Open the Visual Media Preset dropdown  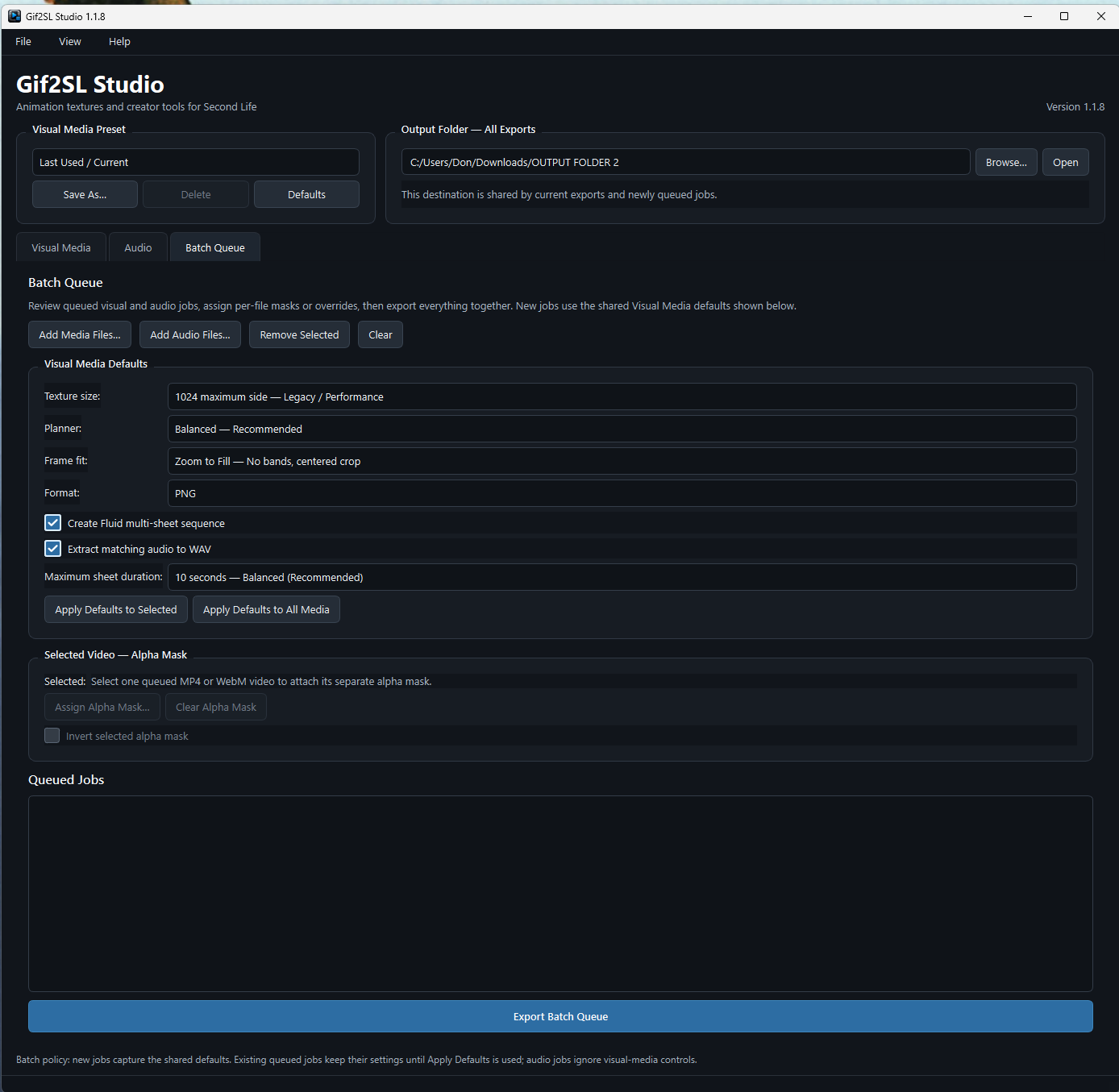point(196,162)
